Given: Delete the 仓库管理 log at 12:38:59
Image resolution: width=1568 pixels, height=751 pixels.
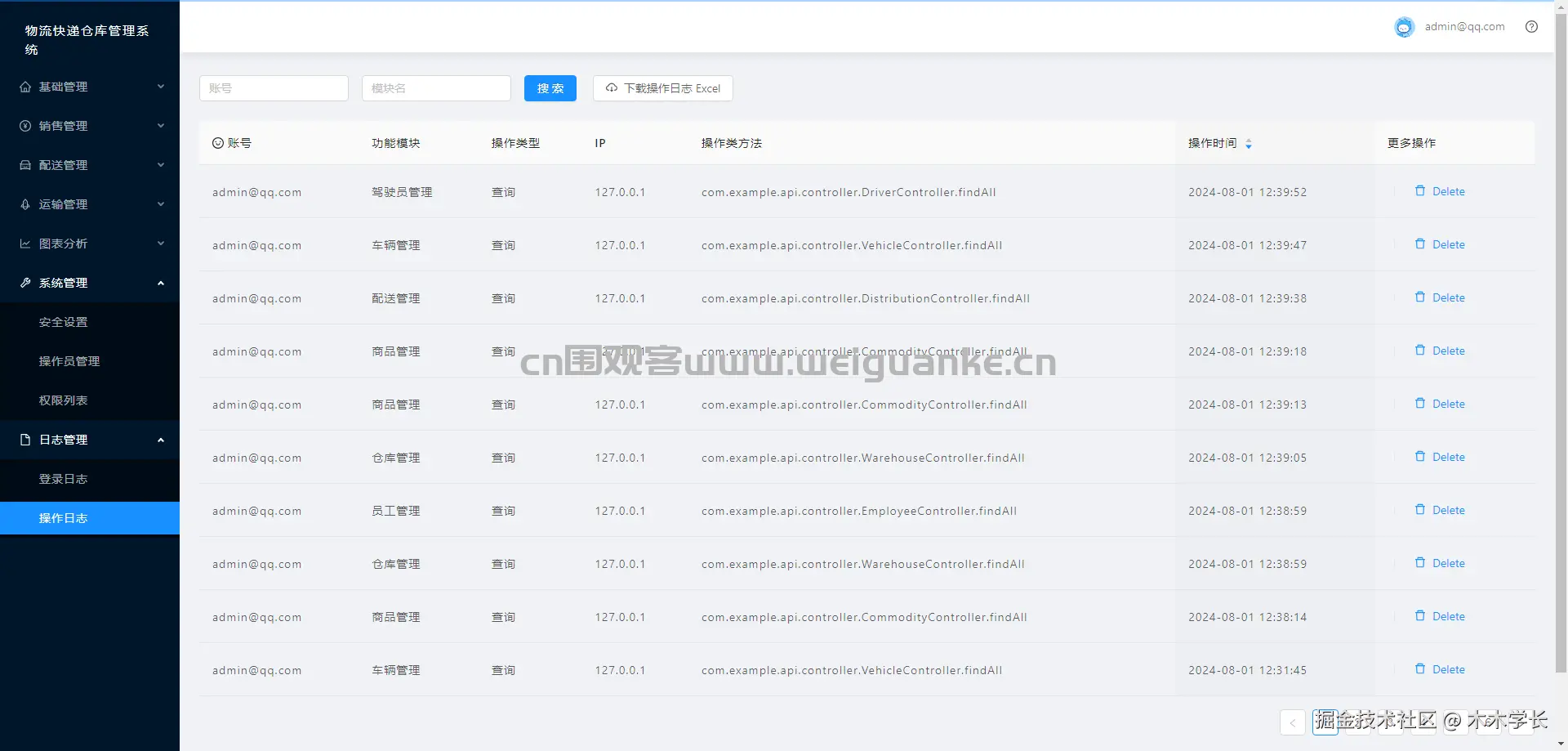Looking at the screenshot, I should point(1440,563).
